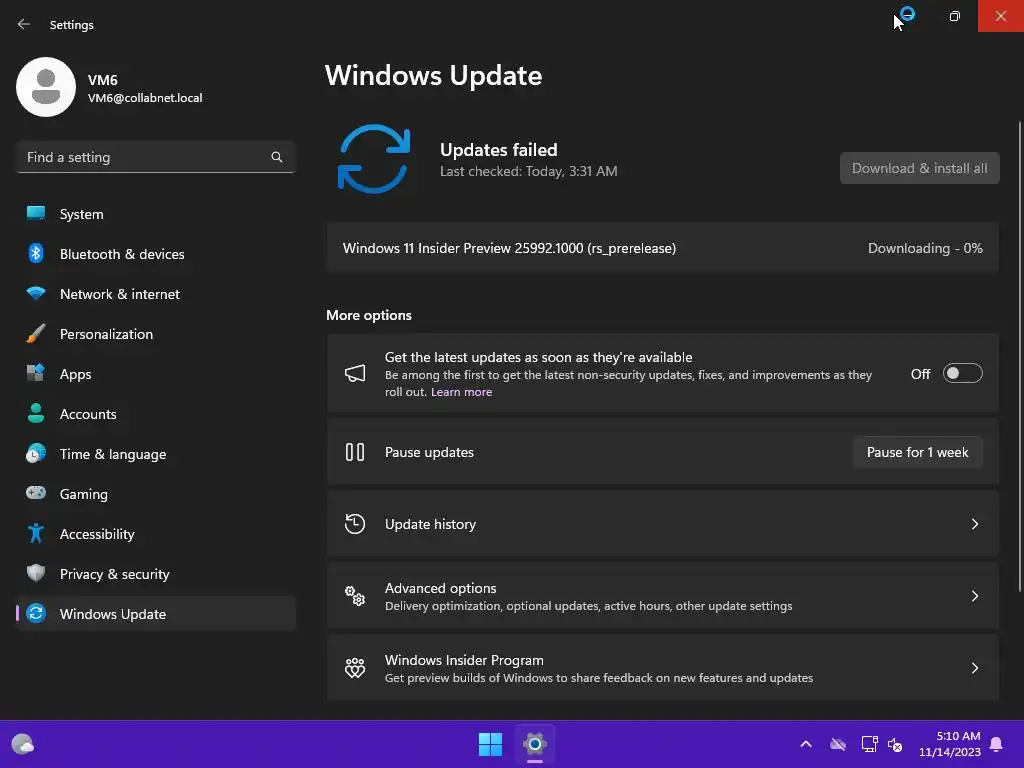This screenshot has height=768, width=1024.
Task: Click the large update refresh arrows icon
Action: (x=374, y=159)
